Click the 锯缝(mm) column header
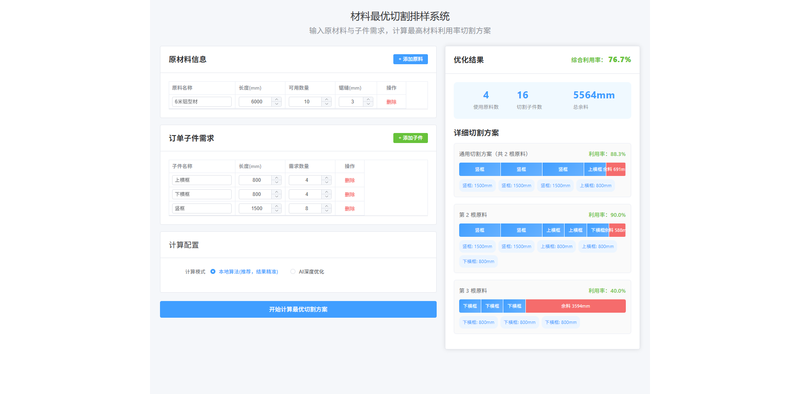Image resolution: width=800 pixels, height=394 pixels. pyautogui.click(x=350, y=88)
